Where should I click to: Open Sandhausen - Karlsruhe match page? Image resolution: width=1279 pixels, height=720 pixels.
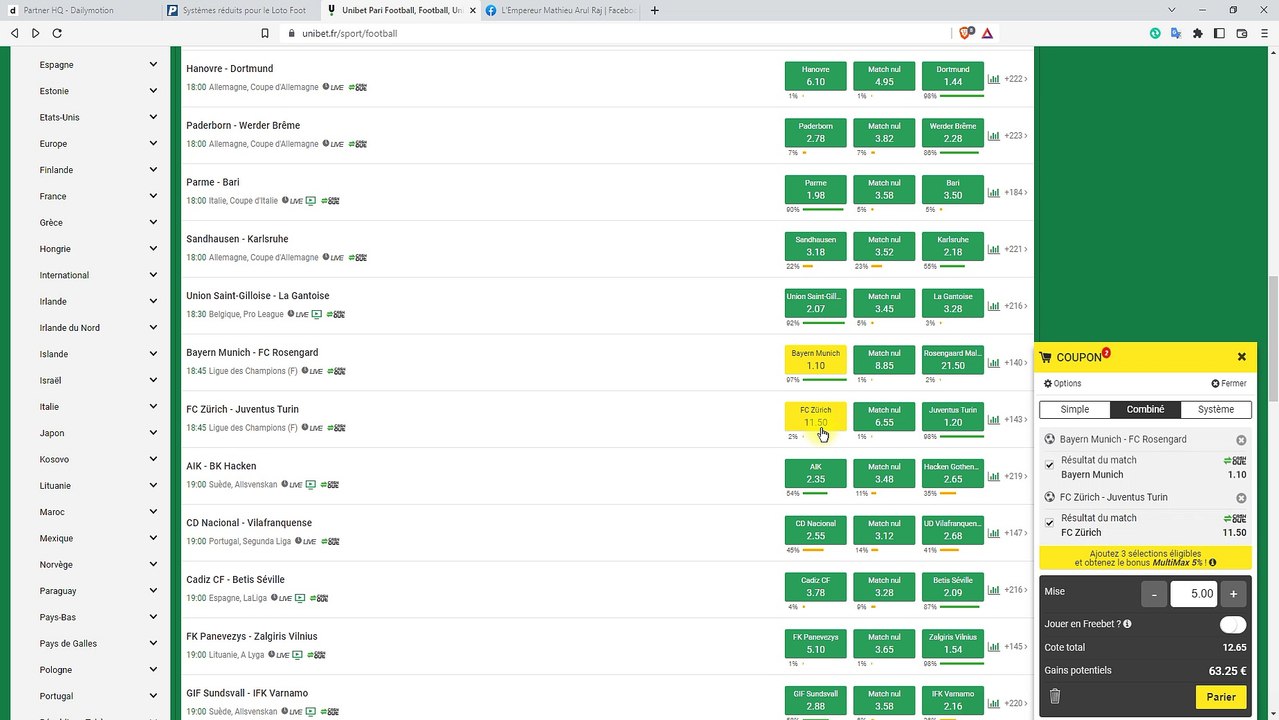tap(237, 239)
